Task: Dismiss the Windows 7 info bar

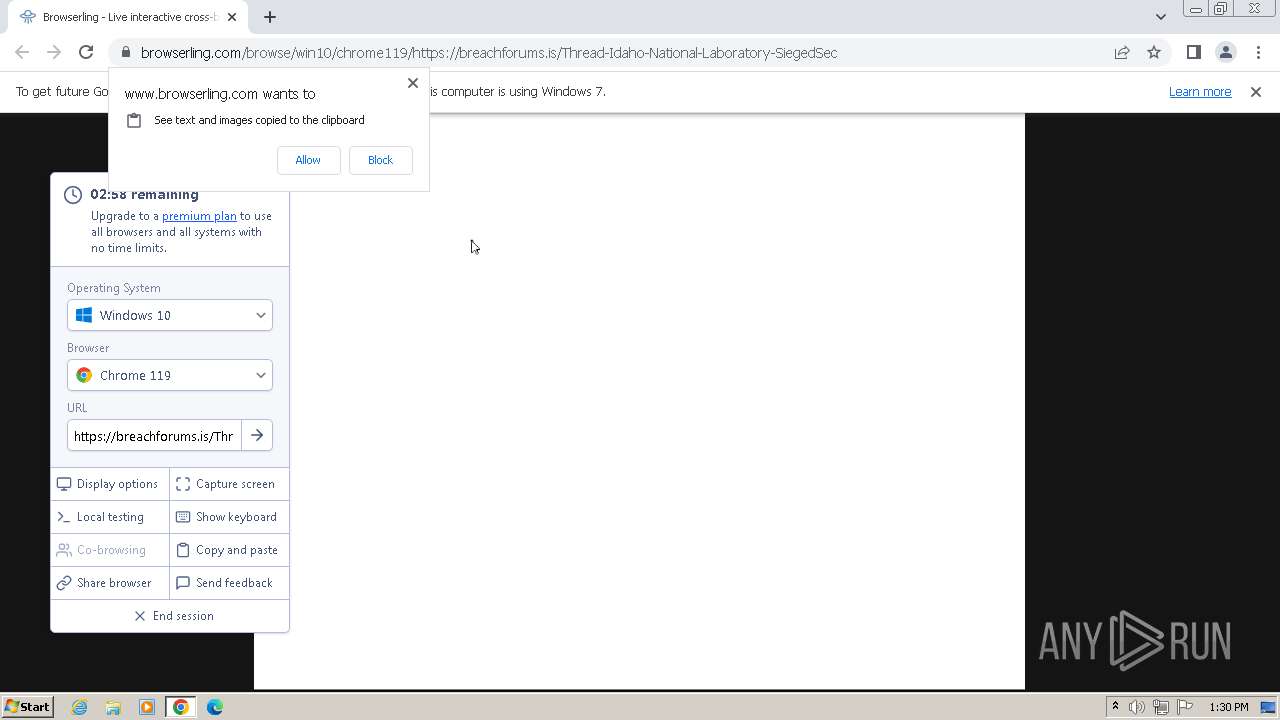Action: (x=1256, y=92)
